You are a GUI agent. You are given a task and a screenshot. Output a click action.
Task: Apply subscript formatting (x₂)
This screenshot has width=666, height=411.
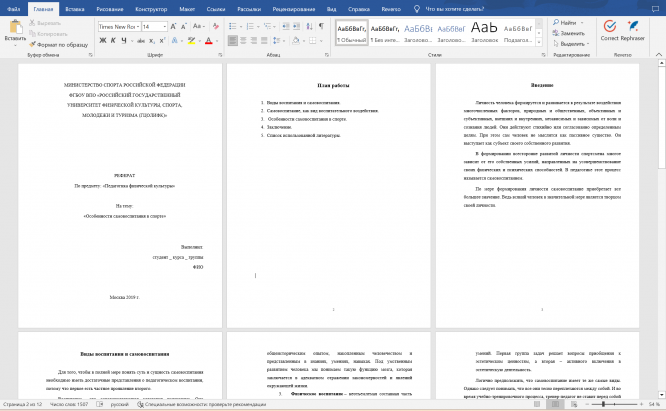pos(152,41)
